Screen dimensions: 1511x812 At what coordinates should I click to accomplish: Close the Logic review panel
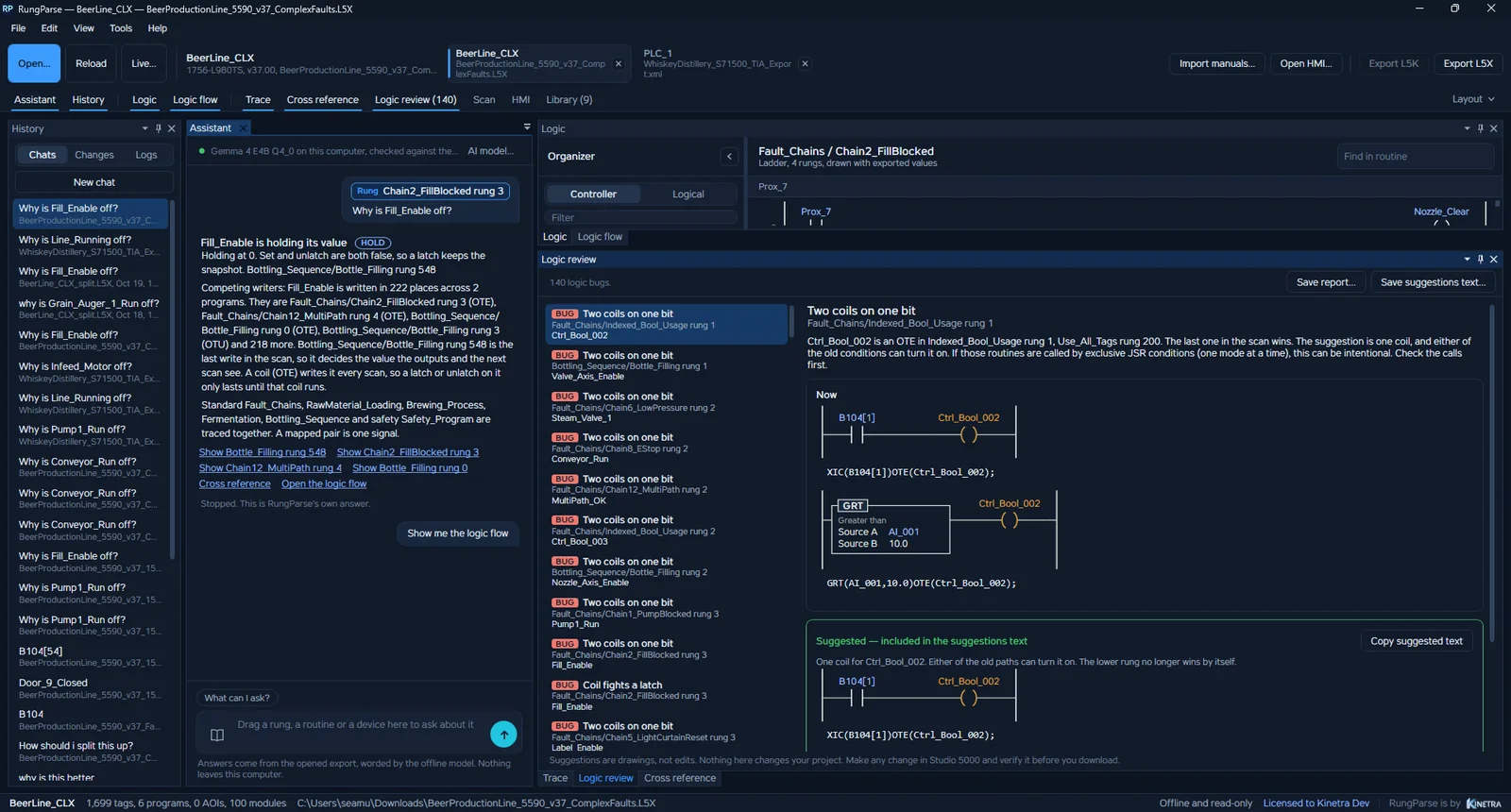coord(1494,259)
